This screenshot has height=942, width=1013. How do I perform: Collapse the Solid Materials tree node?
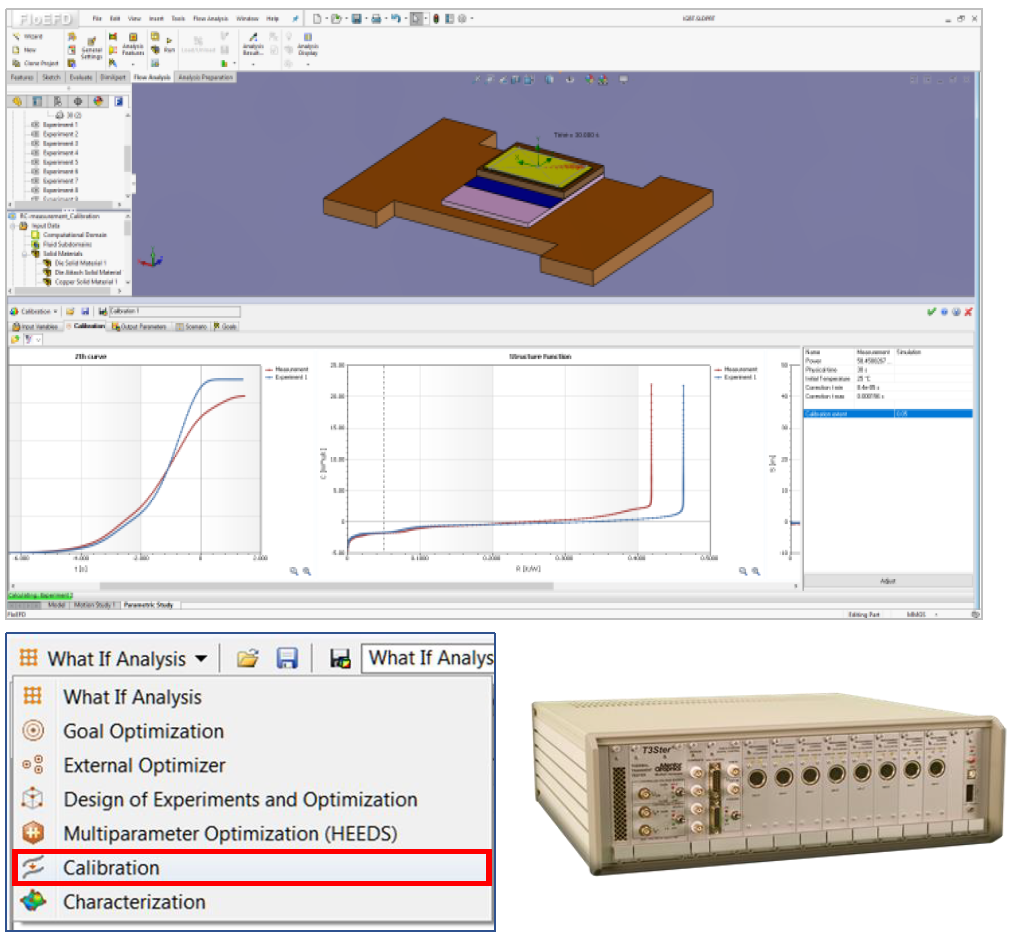coord(25,254)
